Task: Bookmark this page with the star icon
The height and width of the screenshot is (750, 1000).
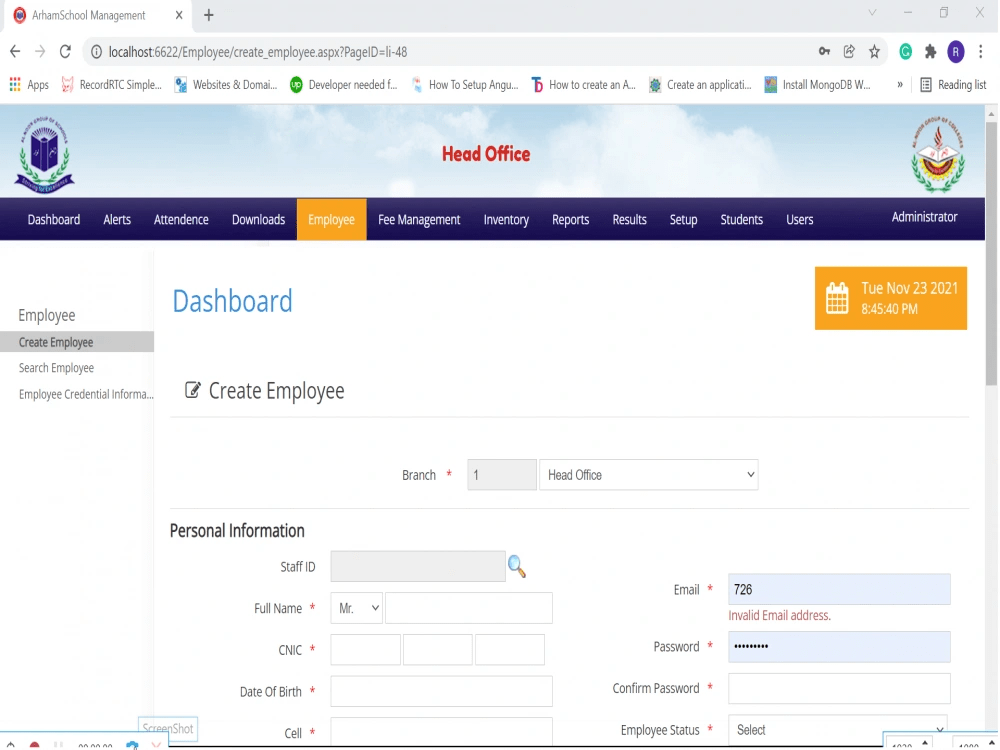Action: pos(874,52)
